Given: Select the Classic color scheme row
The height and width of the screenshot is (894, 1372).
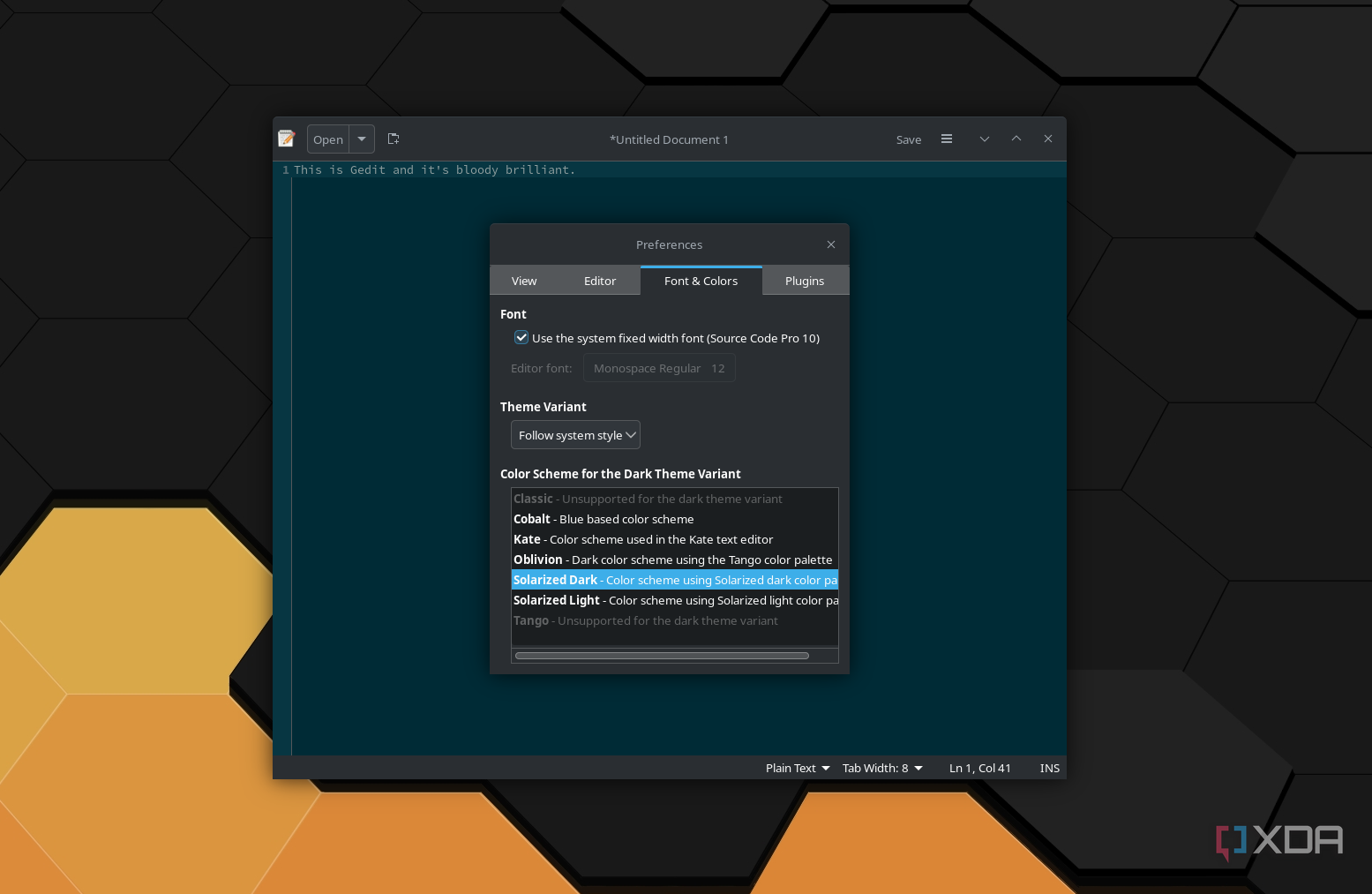Looking at the screenshot, I should 675,499.
